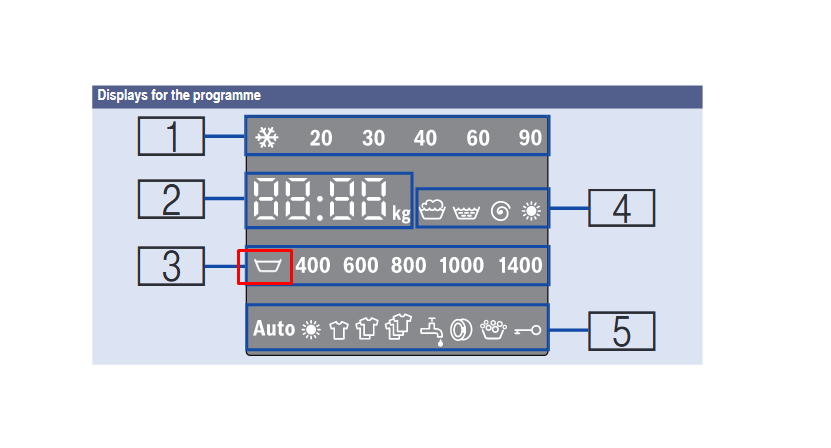
Task: Click the 88:88 time display
Action: pos(321,201)
